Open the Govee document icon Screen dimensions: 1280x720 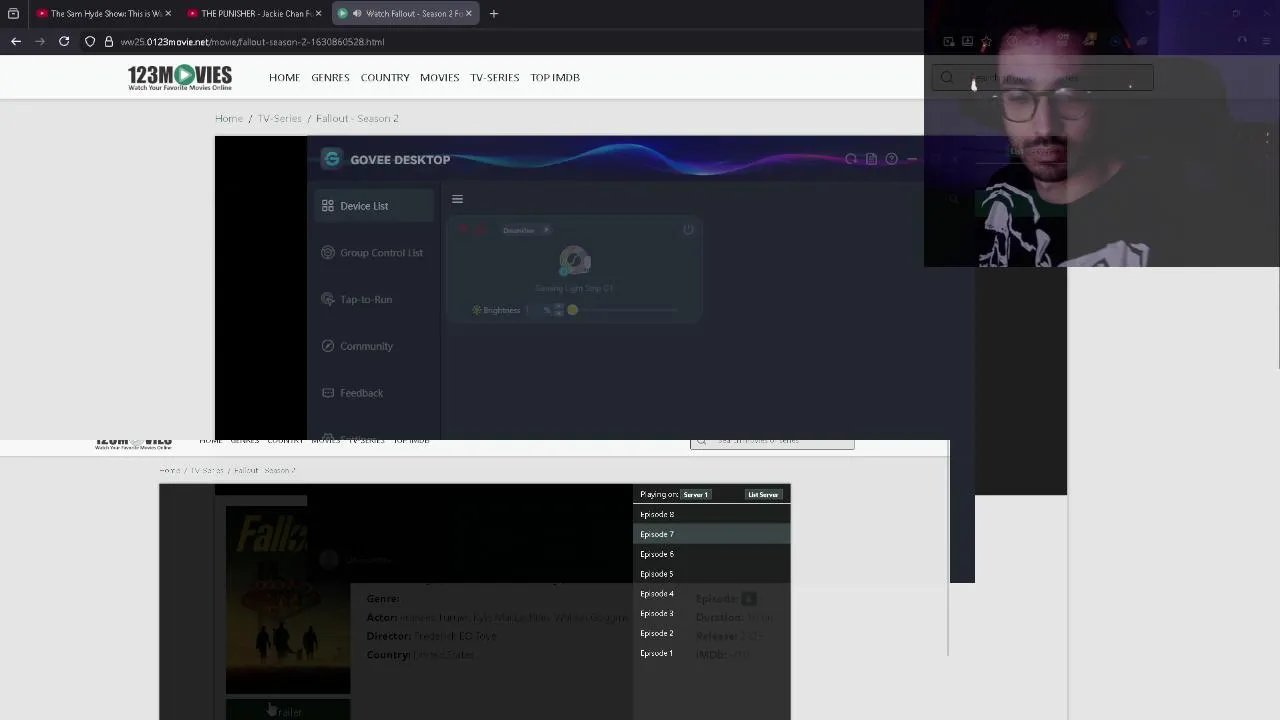(871, 159)
